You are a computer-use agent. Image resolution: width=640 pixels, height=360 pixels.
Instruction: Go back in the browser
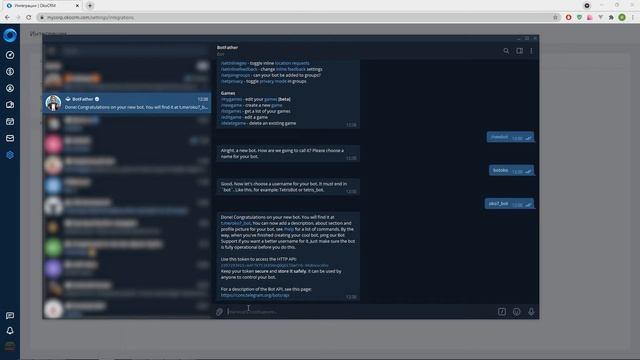tap(7, 17)
